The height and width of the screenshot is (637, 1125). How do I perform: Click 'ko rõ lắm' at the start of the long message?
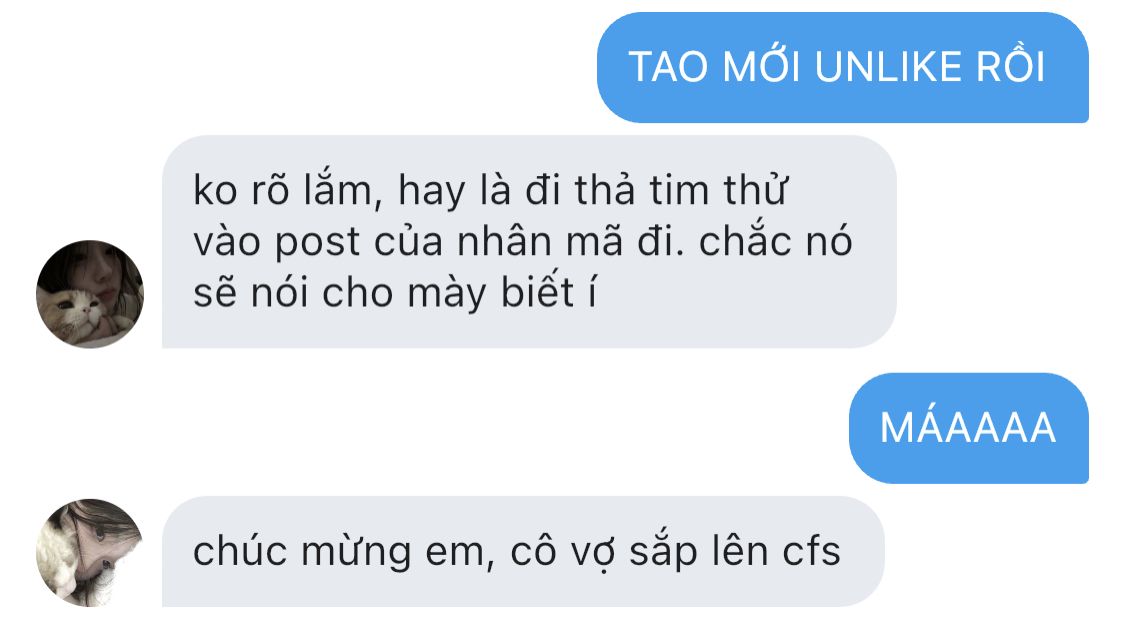[283, 190]
